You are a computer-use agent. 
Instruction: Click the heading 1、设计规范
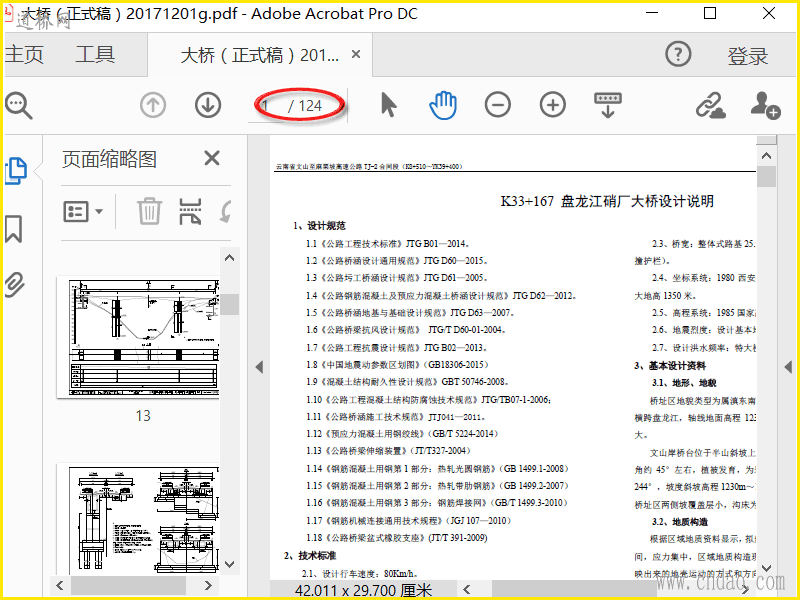point(319,226)
